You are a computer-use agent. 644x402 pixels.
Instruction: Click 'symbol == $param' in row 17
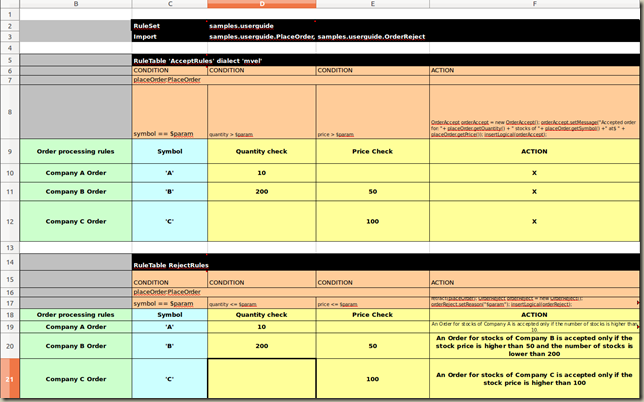click(170, 303)
